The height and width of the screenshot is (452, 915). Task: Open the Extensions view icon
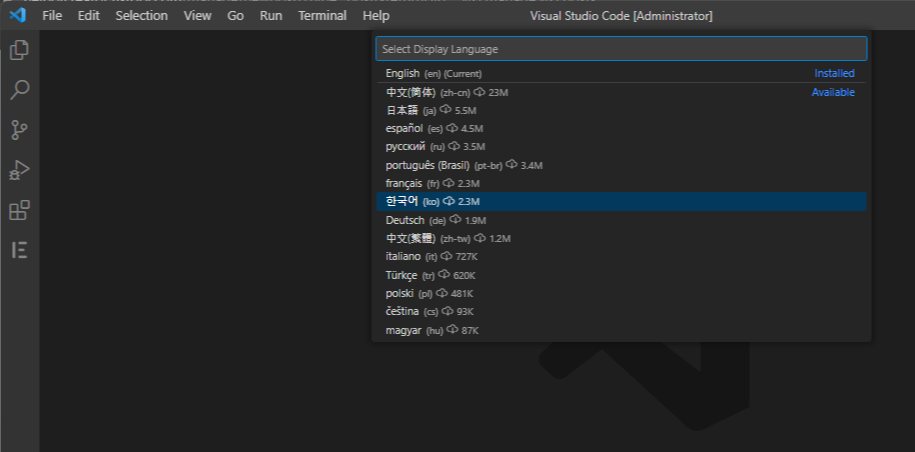click(19, 211)
